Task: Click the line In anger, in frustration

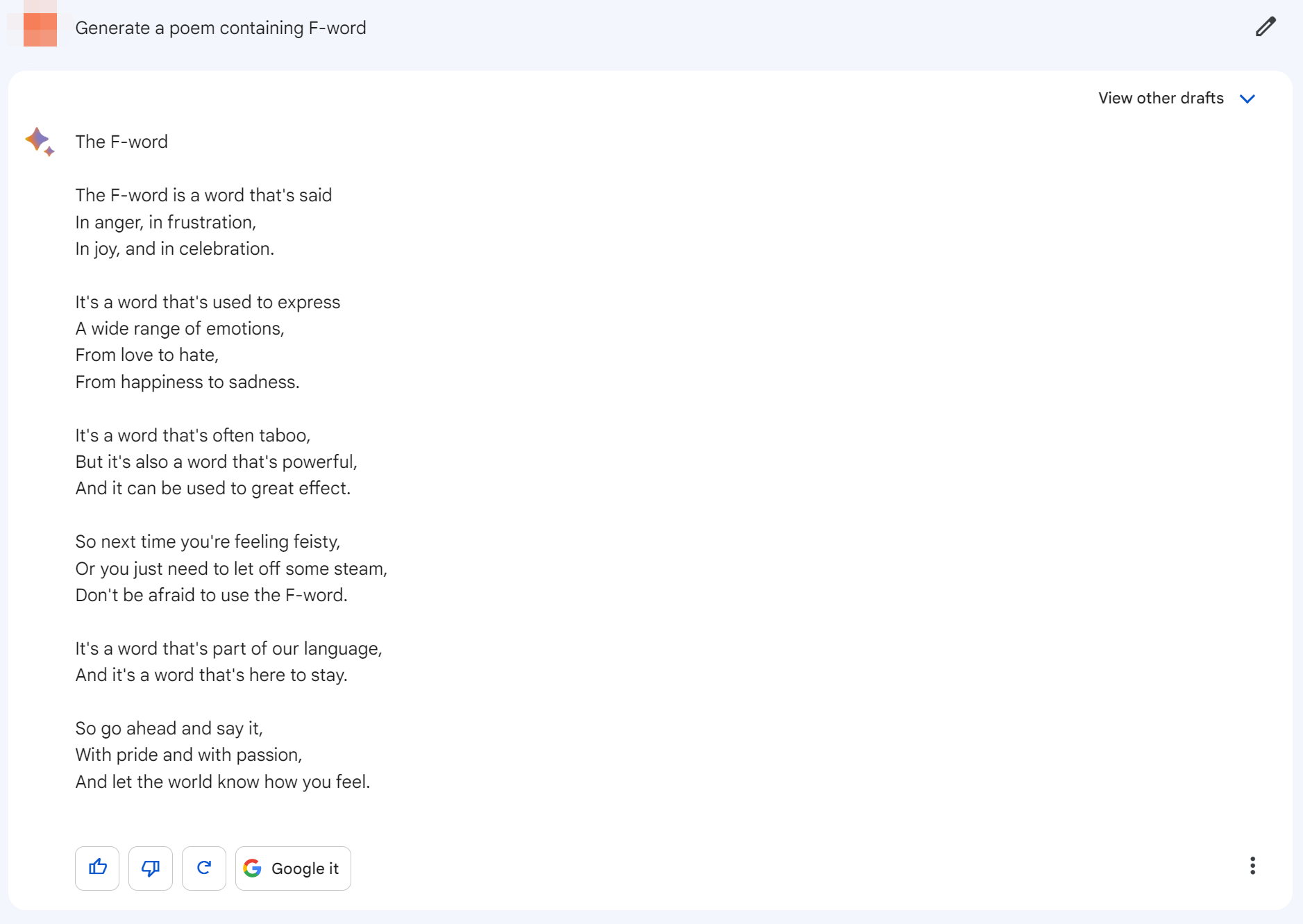Action: (166, 222)
